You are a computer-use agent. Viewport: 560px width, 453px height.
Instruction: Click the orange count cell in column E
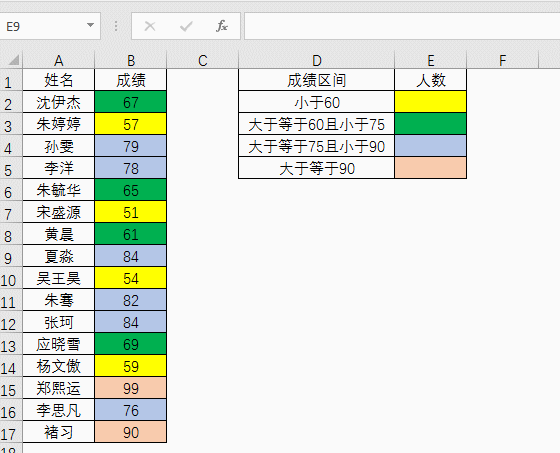[x=431, y=168]
